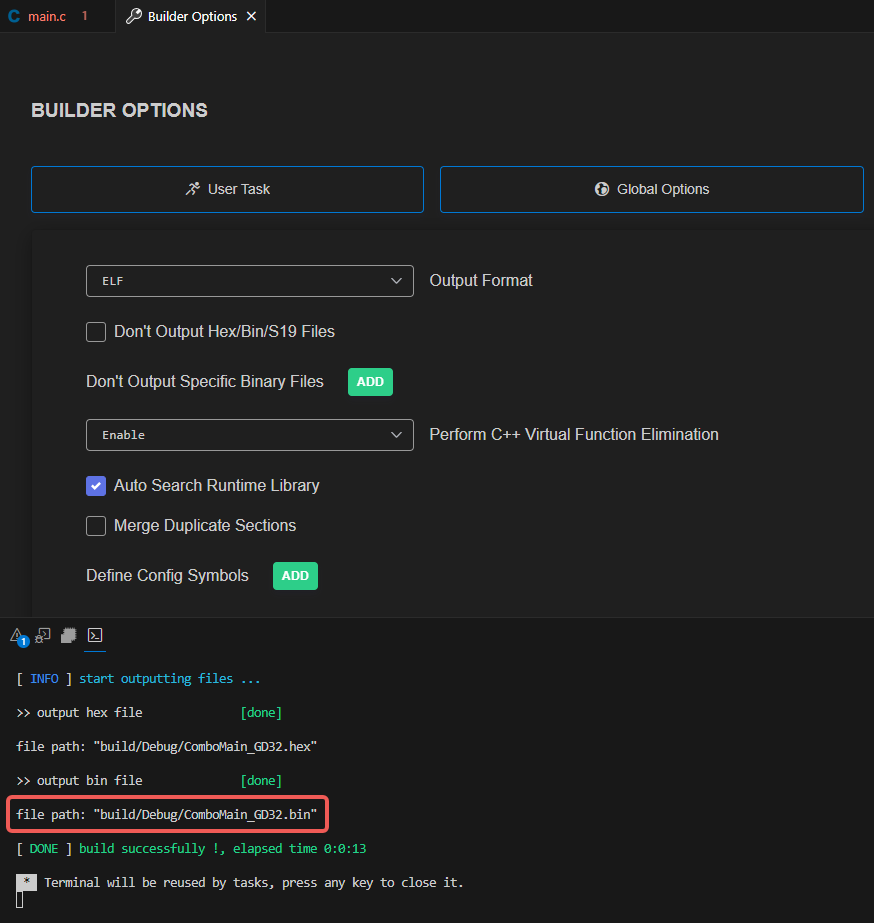Uncheck Auto Search Runtime Library
The width and height of the screenshot is (874, 923).
96,486
